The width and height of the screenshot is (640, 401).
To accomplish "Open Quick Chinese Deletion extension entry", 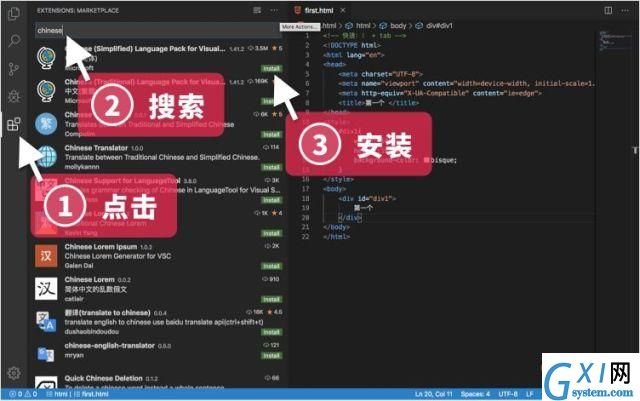I will click(x=158, y=381).
